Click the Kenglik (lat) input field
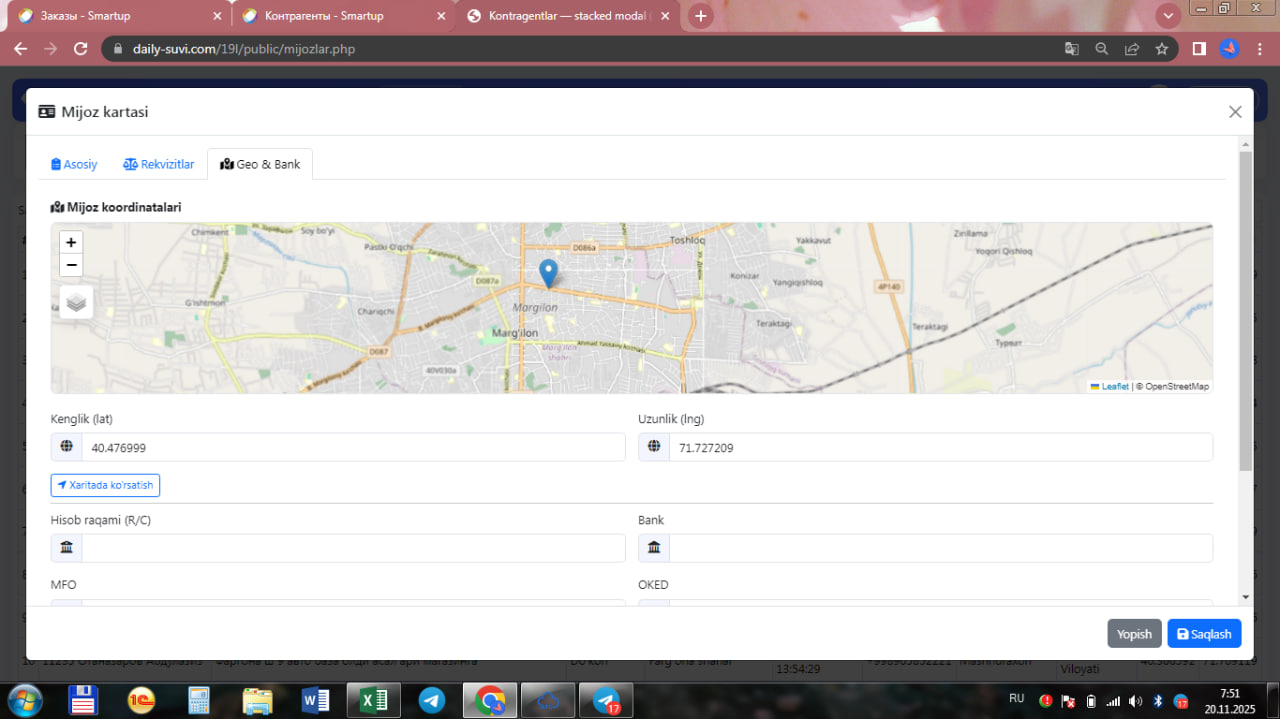The height and width of the screenshot is (719, 1280). 352,448
